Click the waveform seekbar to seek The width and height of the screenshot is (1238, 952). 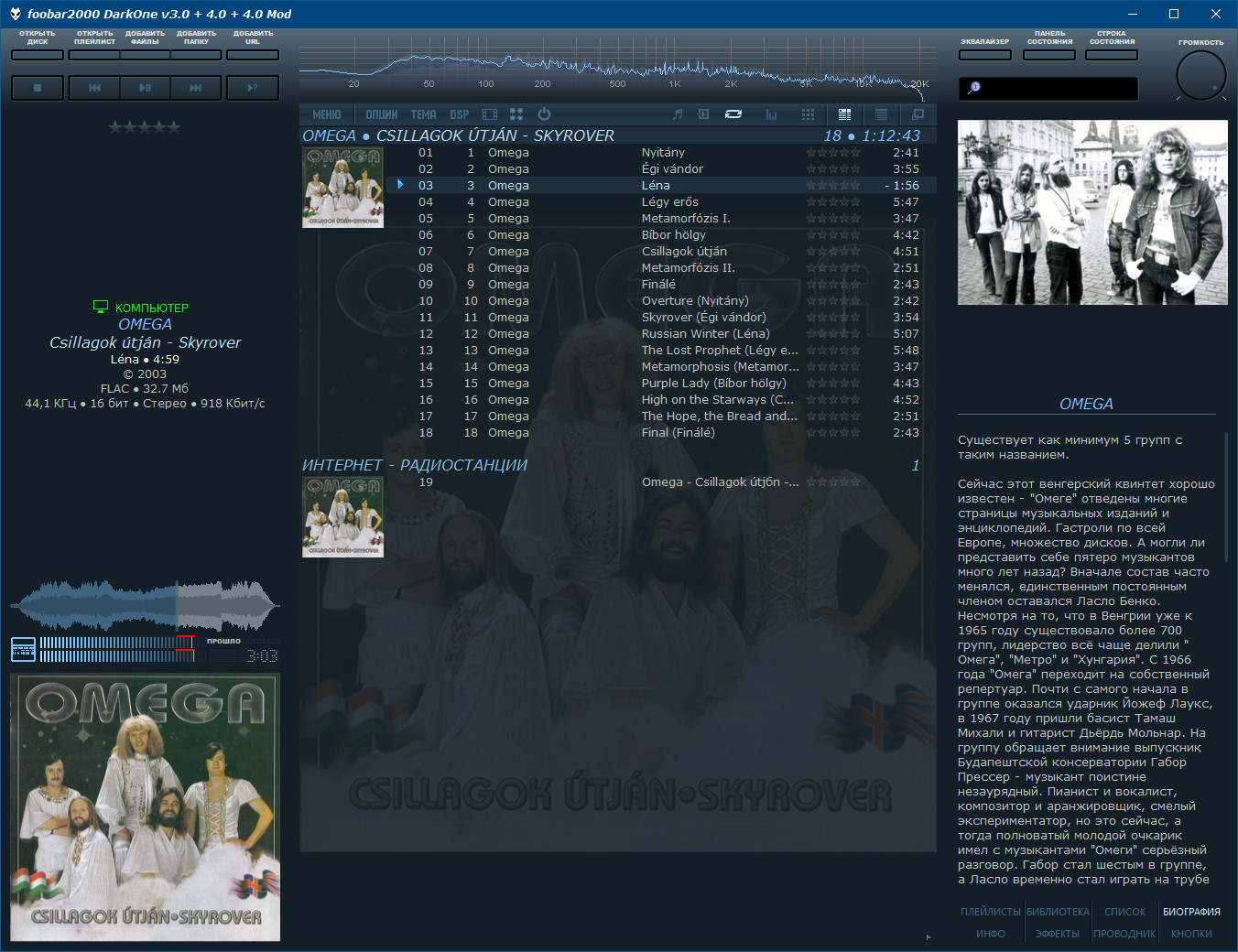(x=145, y=605)
